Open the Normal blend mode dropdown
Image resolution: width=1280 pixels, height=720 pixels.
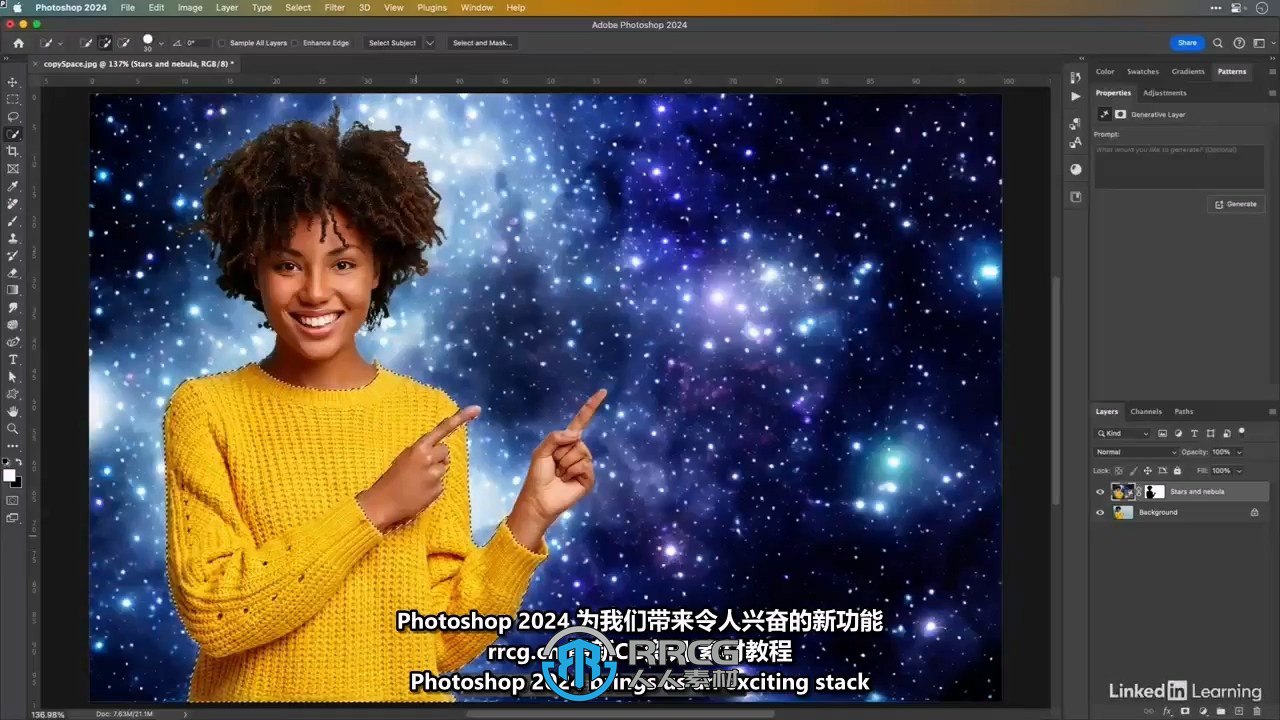pyautogui.click(x=1137, y=452)
